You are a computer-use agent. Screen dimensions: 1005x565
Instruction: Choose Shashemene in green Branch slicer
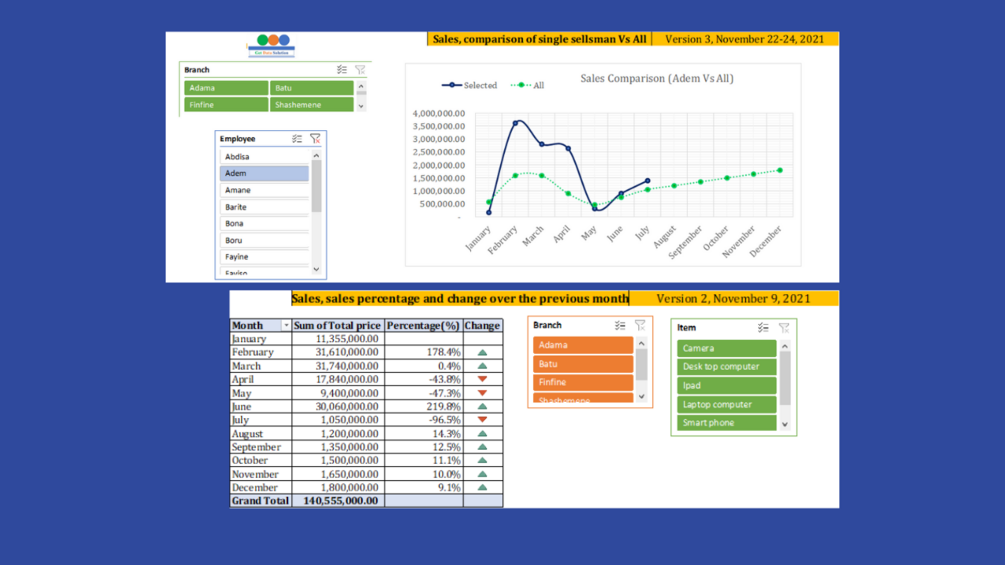pyautogui.click(x=311, y=104)
